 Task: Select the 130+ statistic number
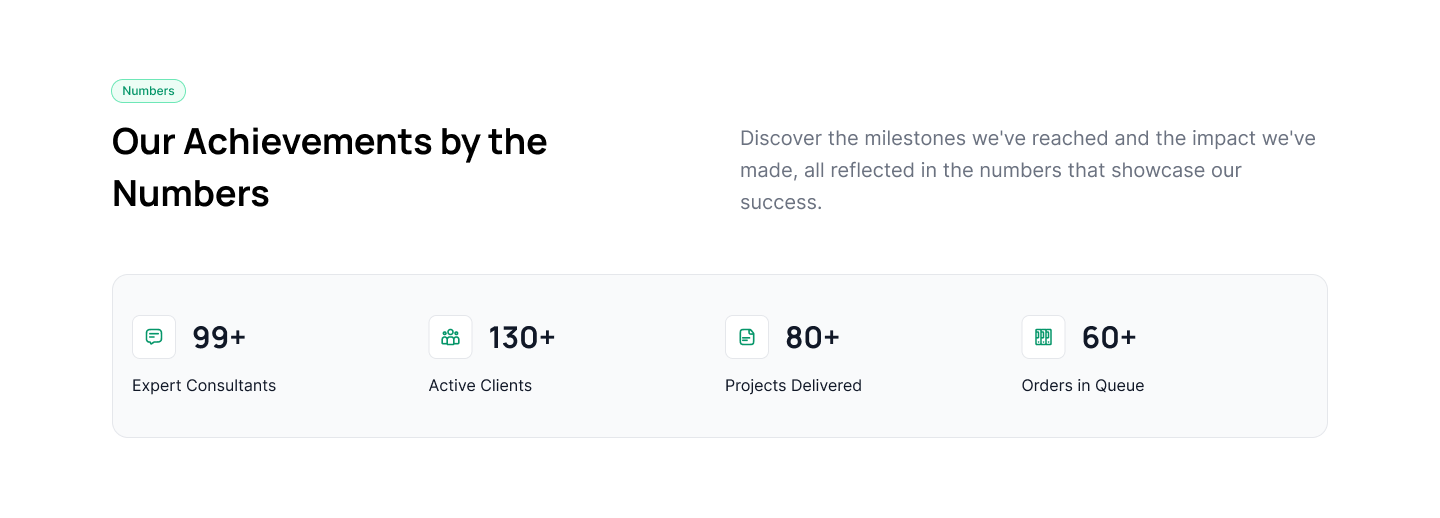pos(521,338)
